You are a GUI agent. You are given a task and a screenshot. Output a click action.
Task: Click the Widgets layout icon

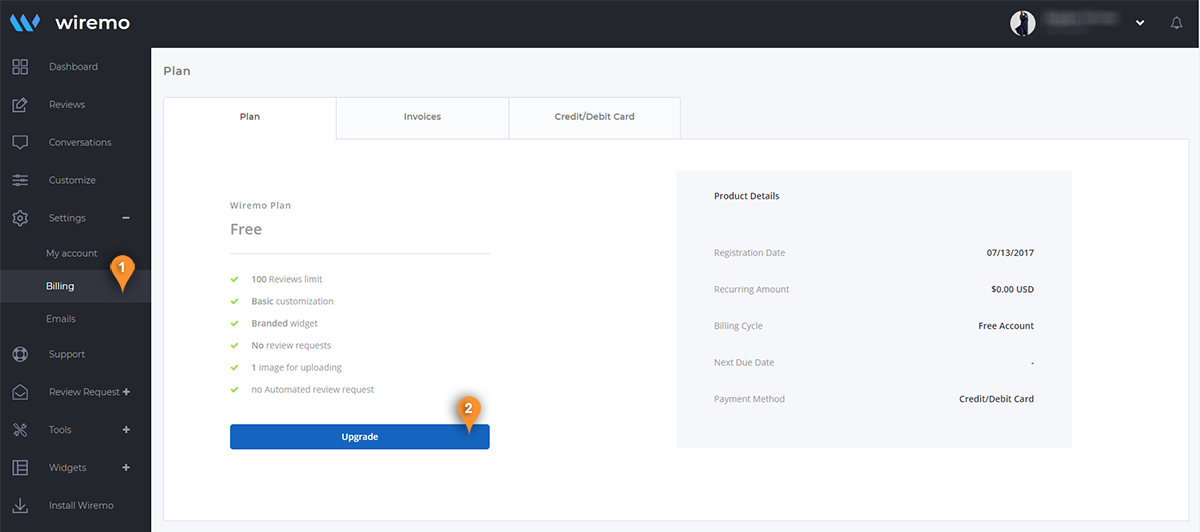click(20, 468)
